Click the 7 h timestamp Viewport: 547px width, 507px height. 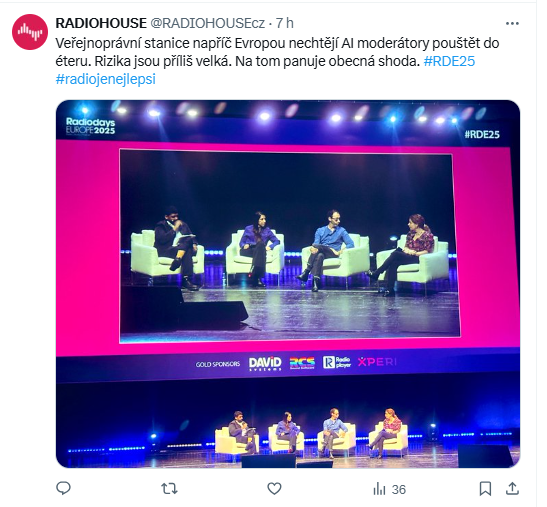[x=285, y=23]
